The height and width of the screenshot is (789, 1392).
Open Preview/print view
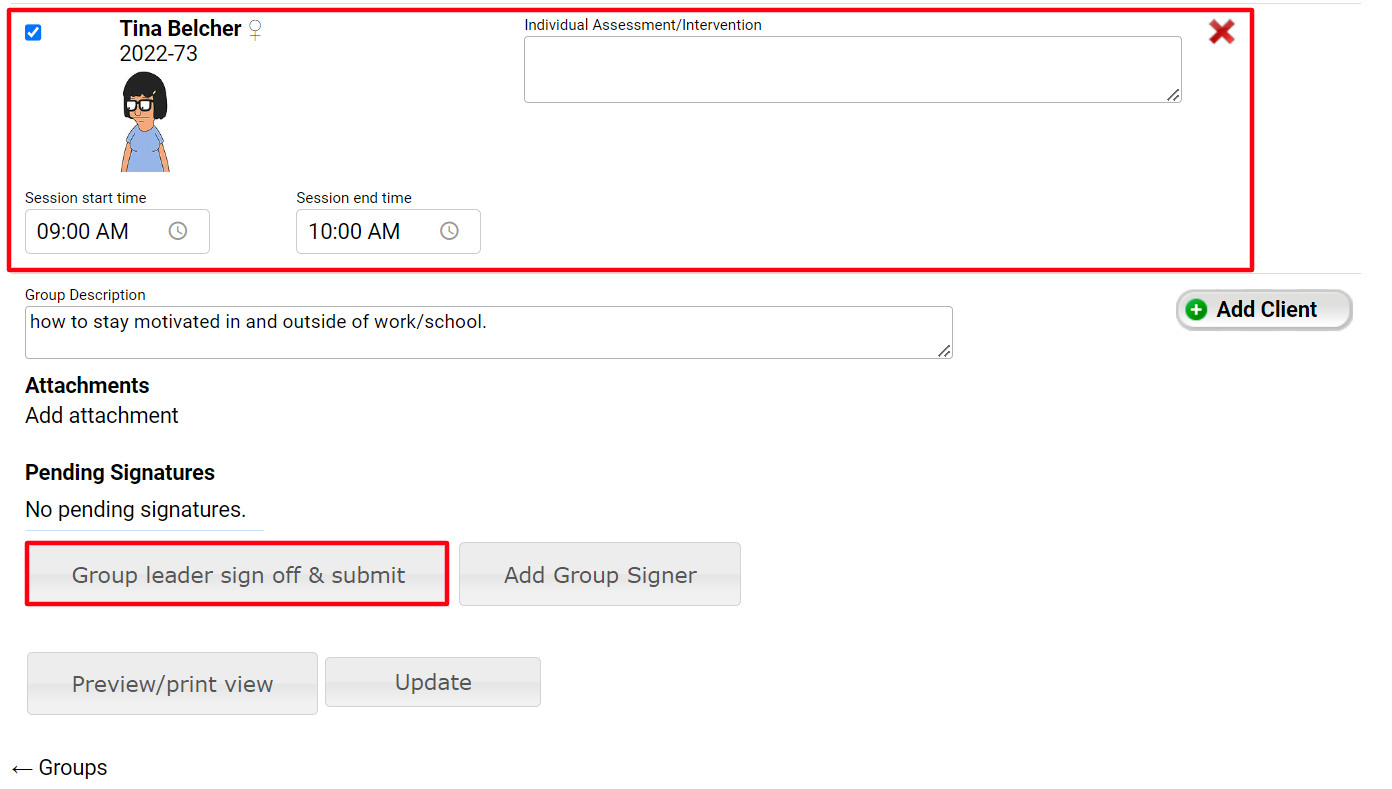coord(172,684)
